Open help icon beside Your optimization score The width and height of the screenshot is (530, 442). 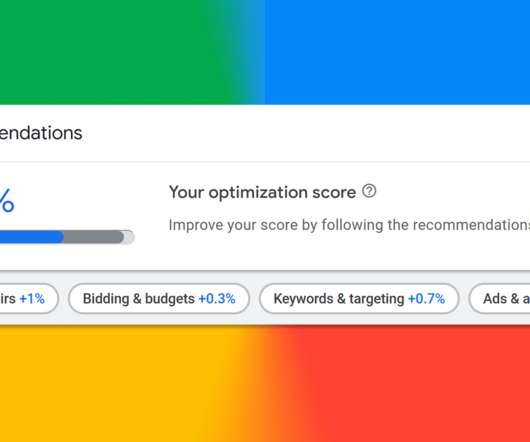(x=369, y=191)
